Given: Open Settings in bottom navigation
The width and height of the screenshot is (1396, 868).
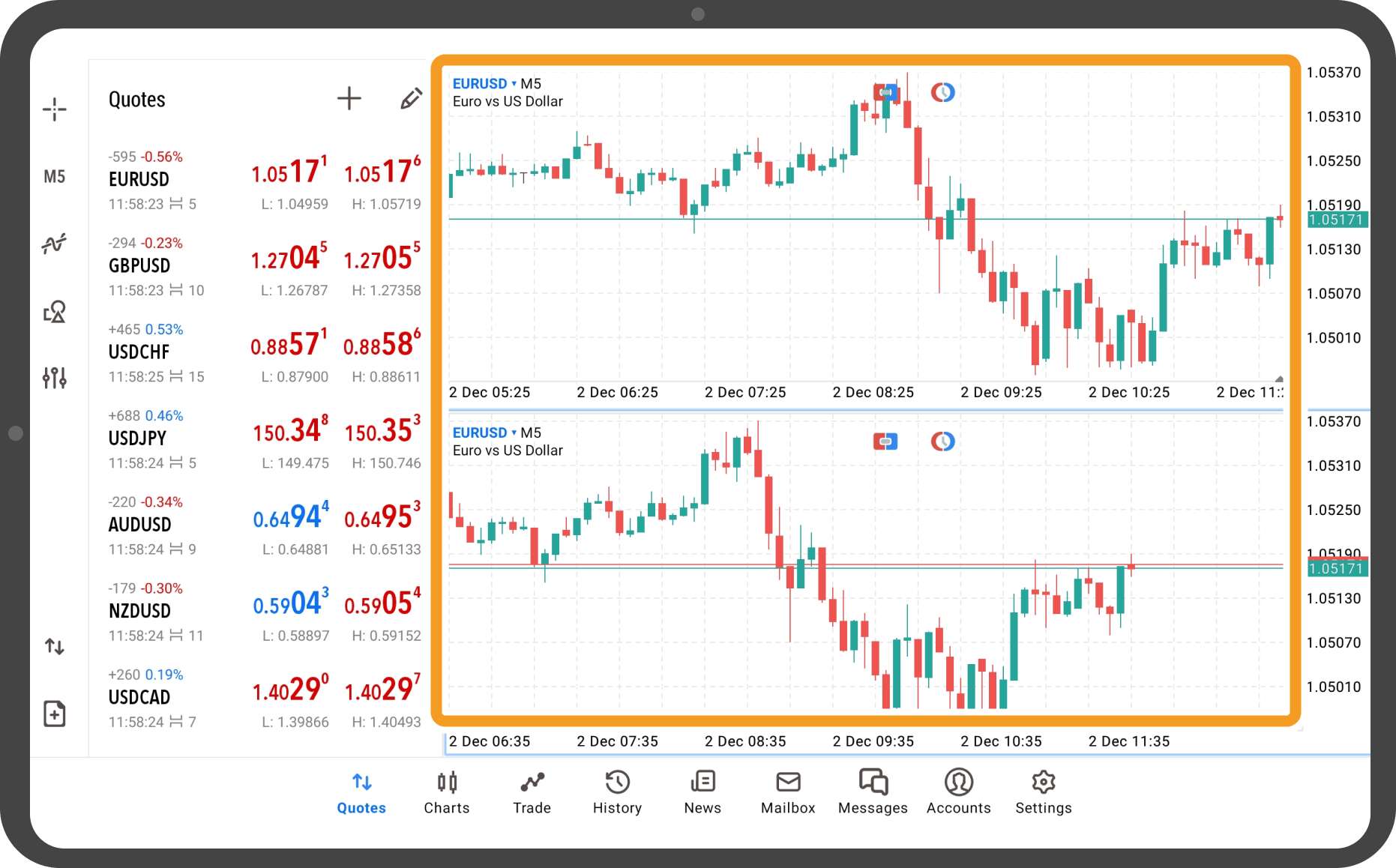Looking at the screenshot, I should coord(1043,792).
